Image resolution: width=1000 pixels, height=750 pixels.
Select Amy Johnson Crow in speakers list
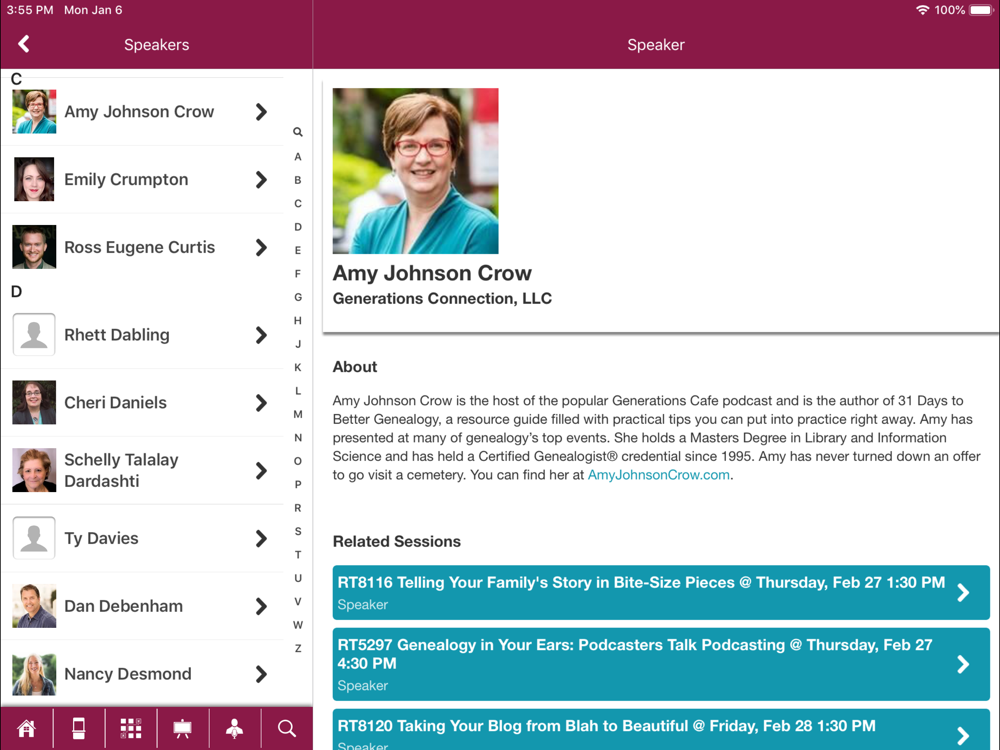tap(143, 112)
